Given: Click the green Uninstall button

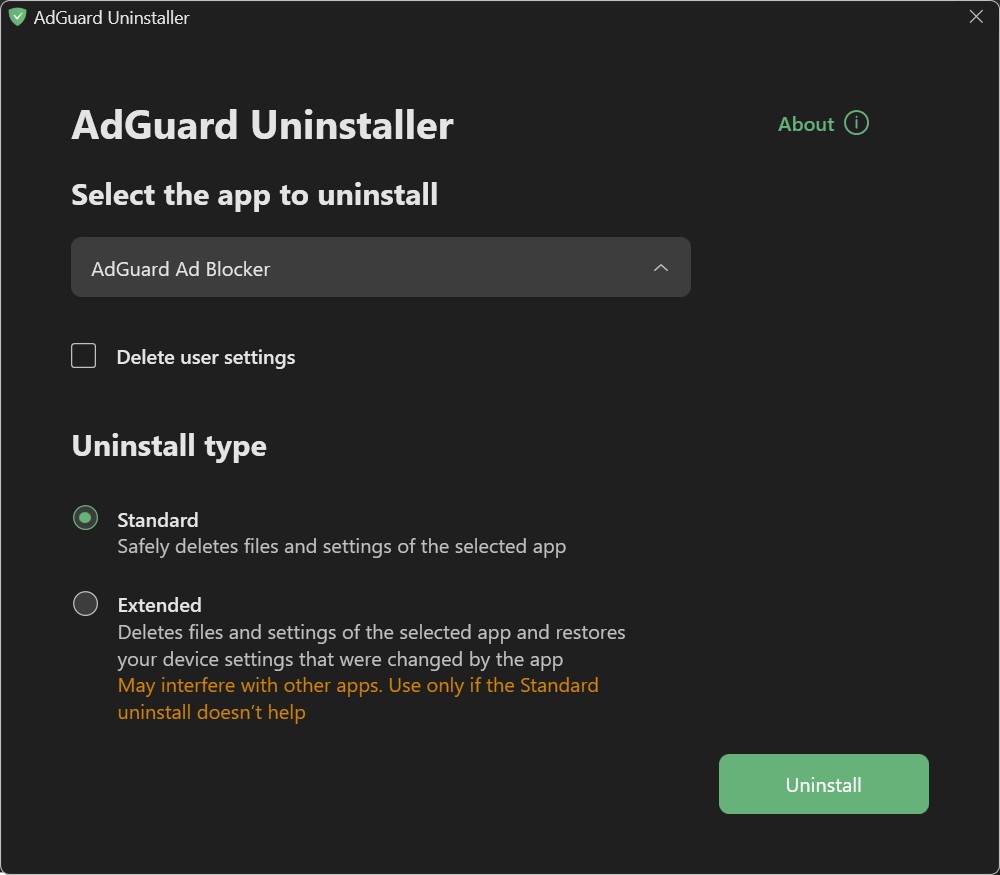Looking at the screenshot, I should pos(823,784).
